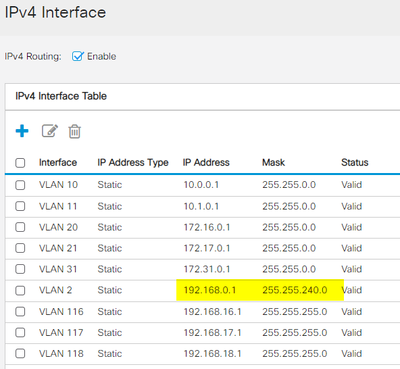Click IP address 192.168.18.1
This screenshot has height=369, width=400.
(x=212, y=354)
